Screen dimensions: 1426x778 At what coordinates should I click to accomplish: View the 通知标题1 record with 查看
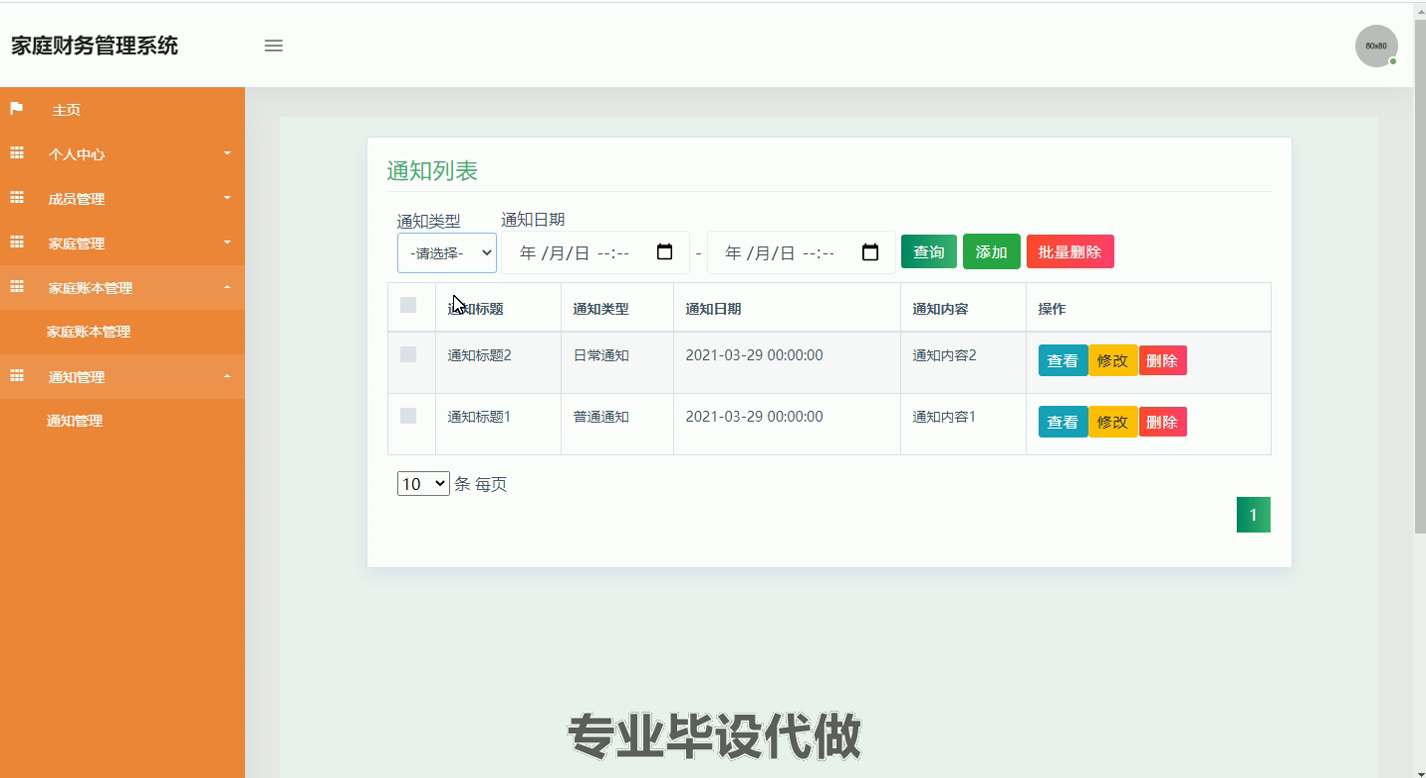tap(1063, 422)
